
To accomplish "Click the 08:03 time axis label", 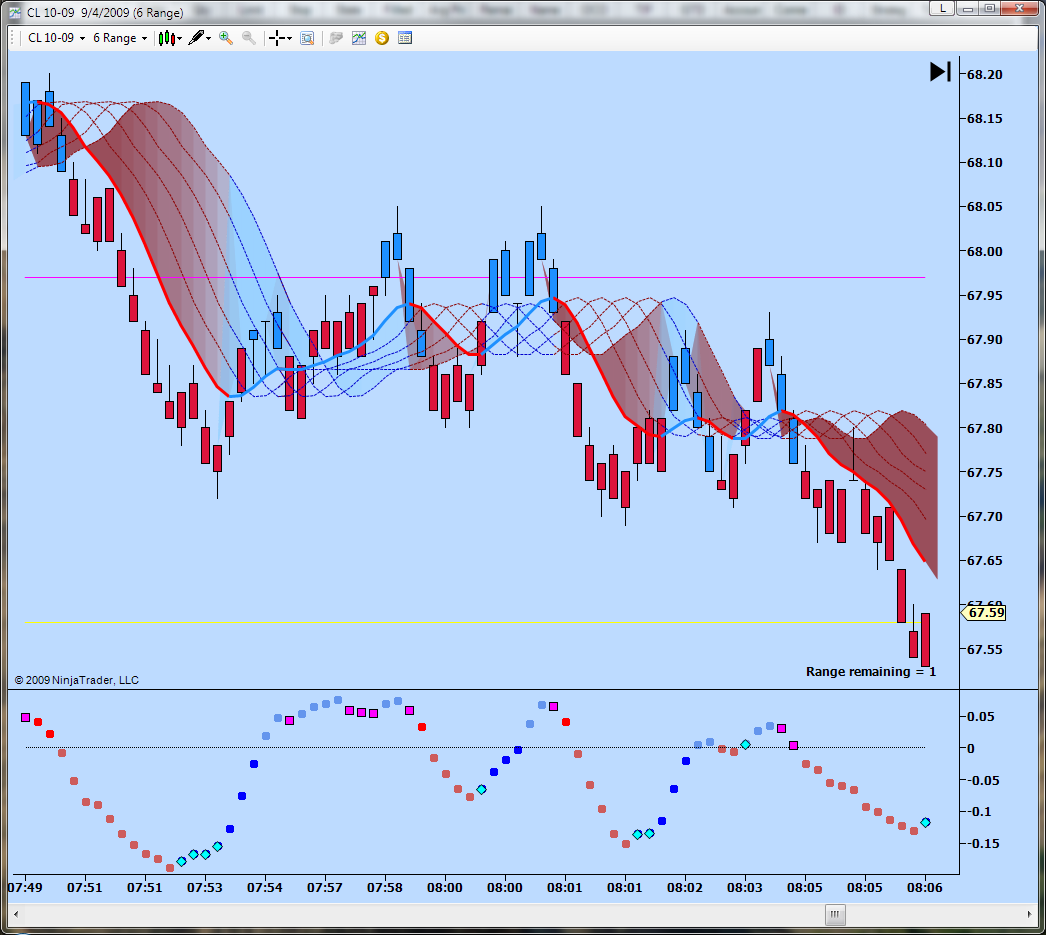I will point(744,888).
